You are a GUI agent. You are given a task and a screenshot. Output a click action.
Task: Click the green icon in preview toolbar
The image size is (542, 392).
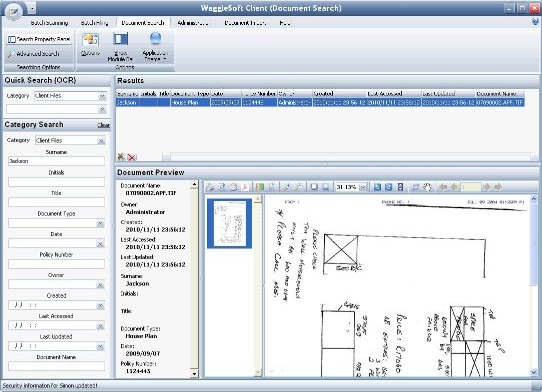260,187
